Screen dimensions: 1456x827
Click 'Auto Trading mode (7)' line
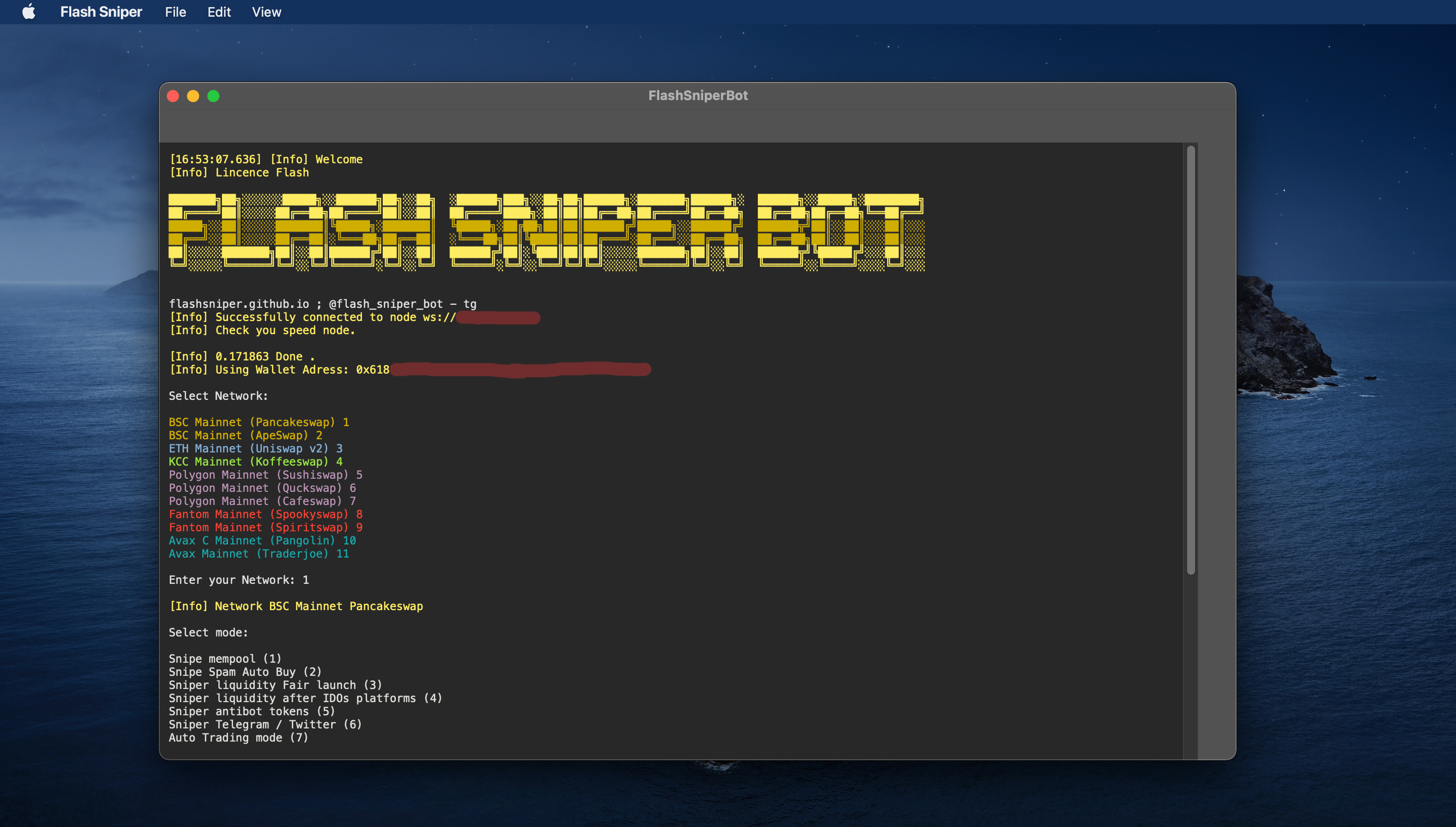239,738
